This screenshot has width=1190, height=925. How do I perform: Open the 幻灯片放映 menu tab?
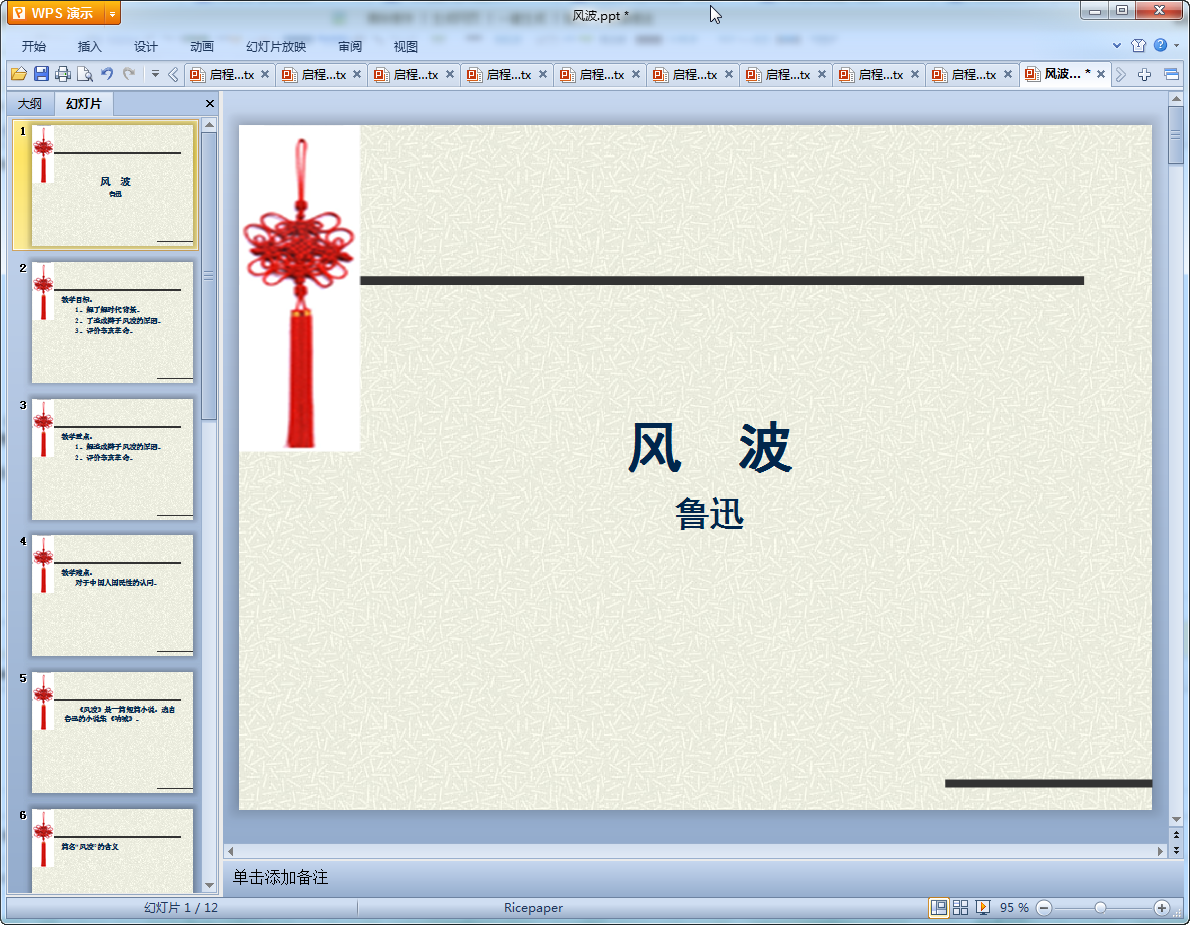point(275,46)
